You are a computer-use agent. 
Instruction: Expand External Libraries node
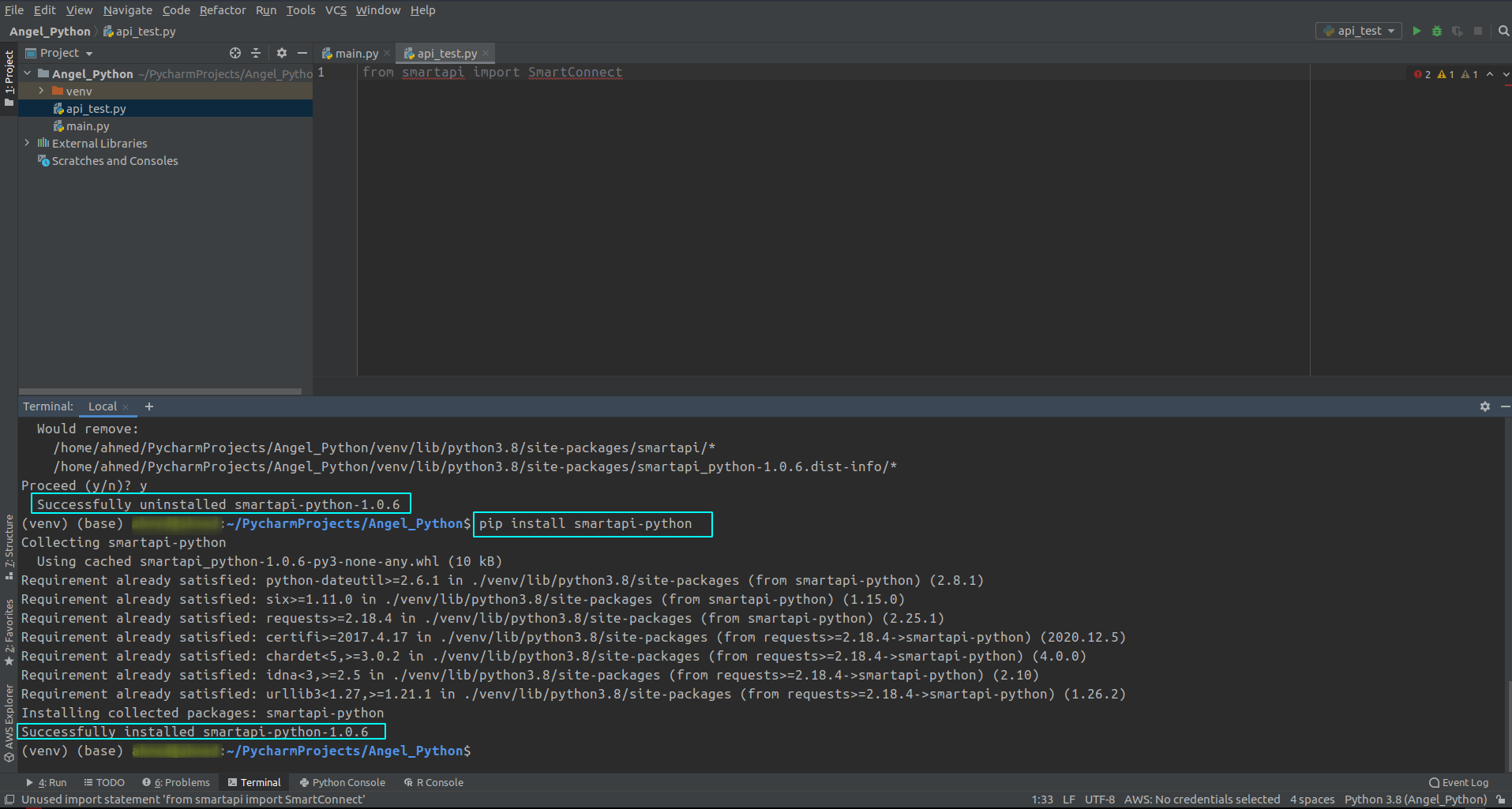click(27, 143)
